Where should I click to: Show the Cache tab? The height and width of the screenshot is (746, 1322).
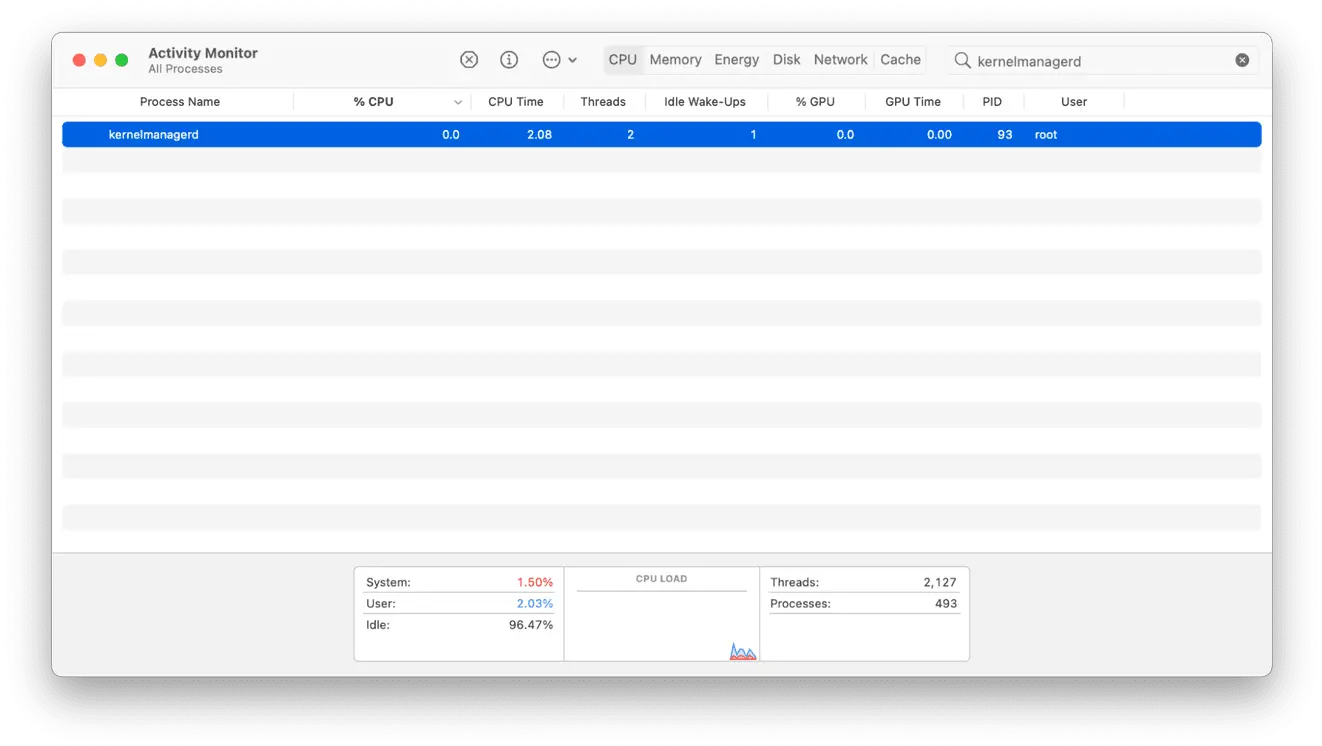(x=900, y=60)
